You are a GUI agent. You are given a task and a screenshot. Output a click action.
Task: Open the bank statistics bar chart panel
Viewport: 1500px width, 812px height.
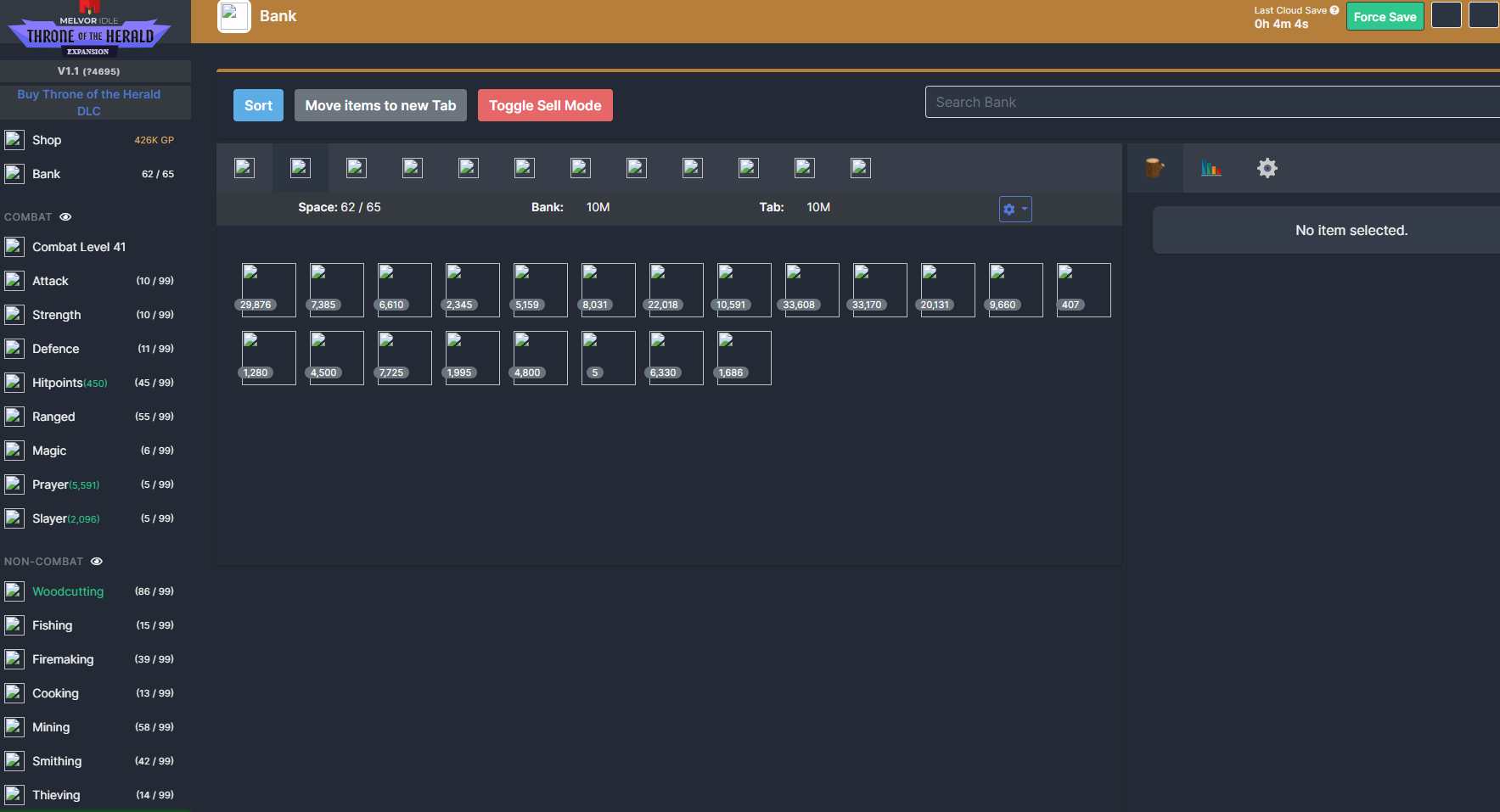pos(1211,168)
